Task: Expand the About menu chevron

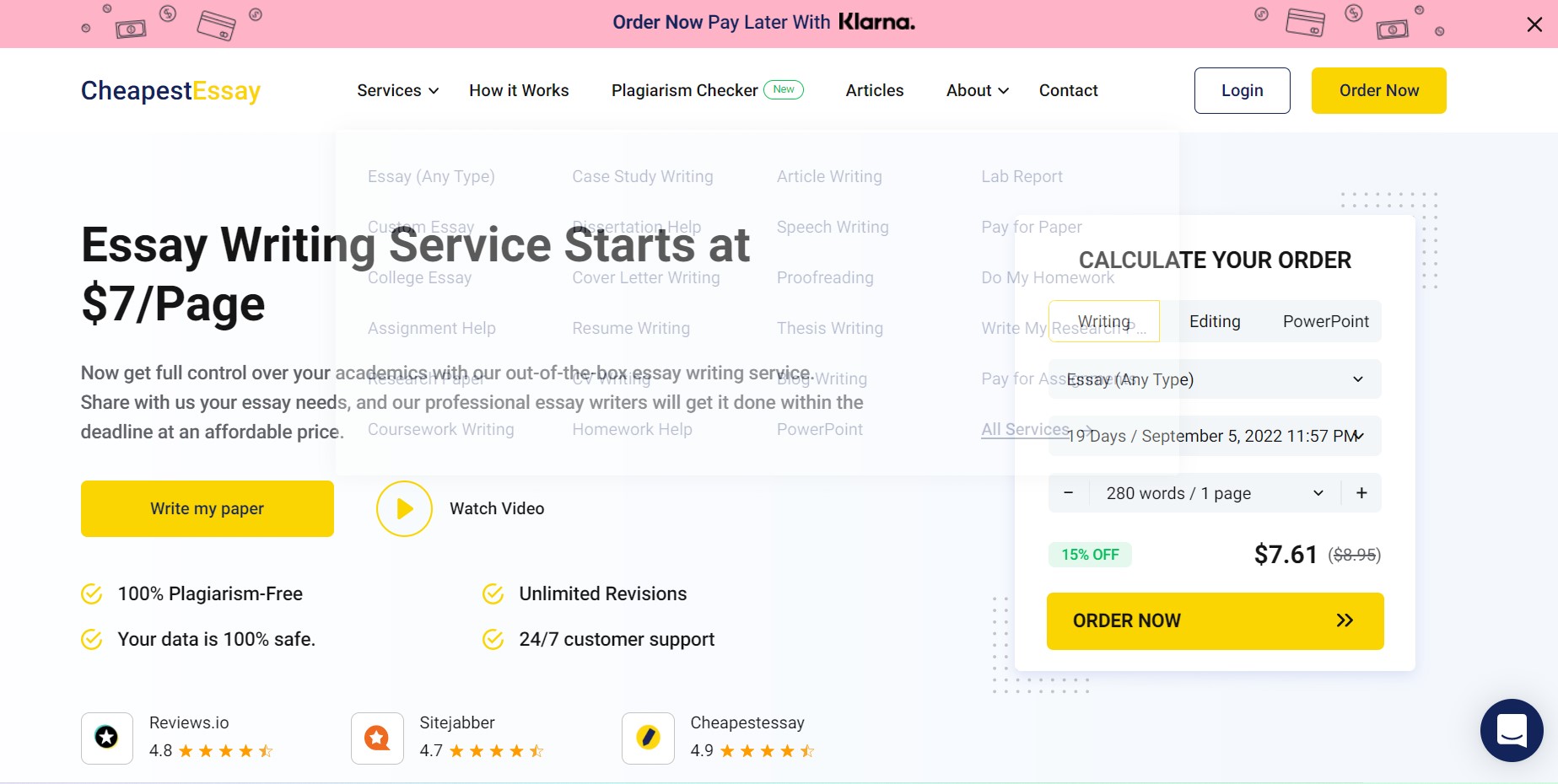Action: 1003,91
